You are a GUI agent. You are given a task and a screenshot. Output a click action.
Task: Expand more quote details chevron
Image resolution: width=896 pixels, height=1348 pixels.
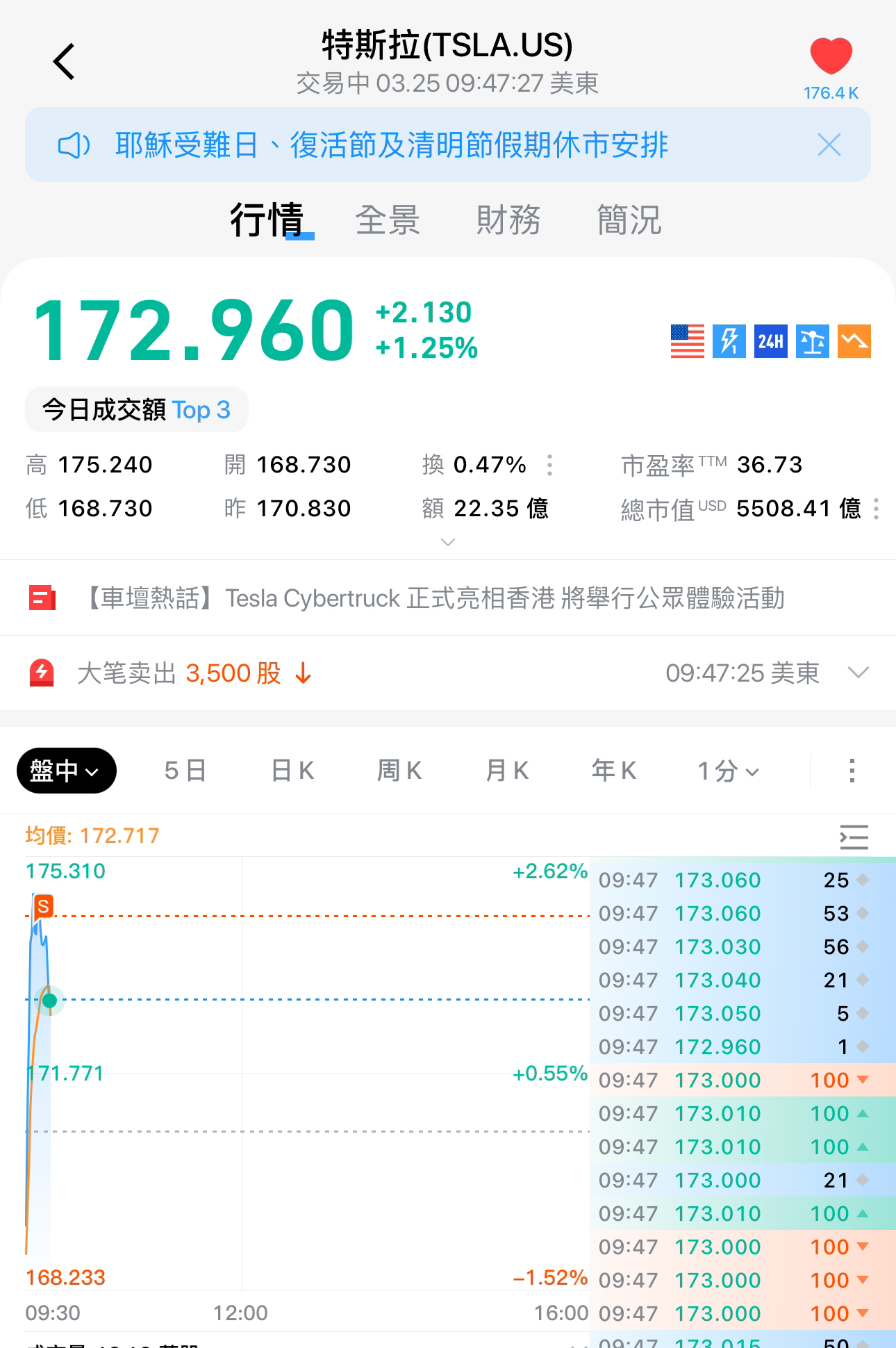[x=448, y=542]
